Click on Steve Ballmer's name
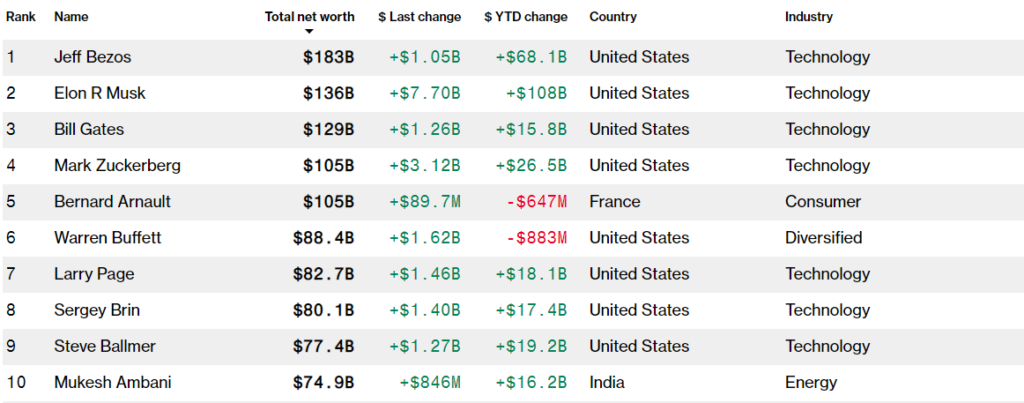 coord(104,345)
